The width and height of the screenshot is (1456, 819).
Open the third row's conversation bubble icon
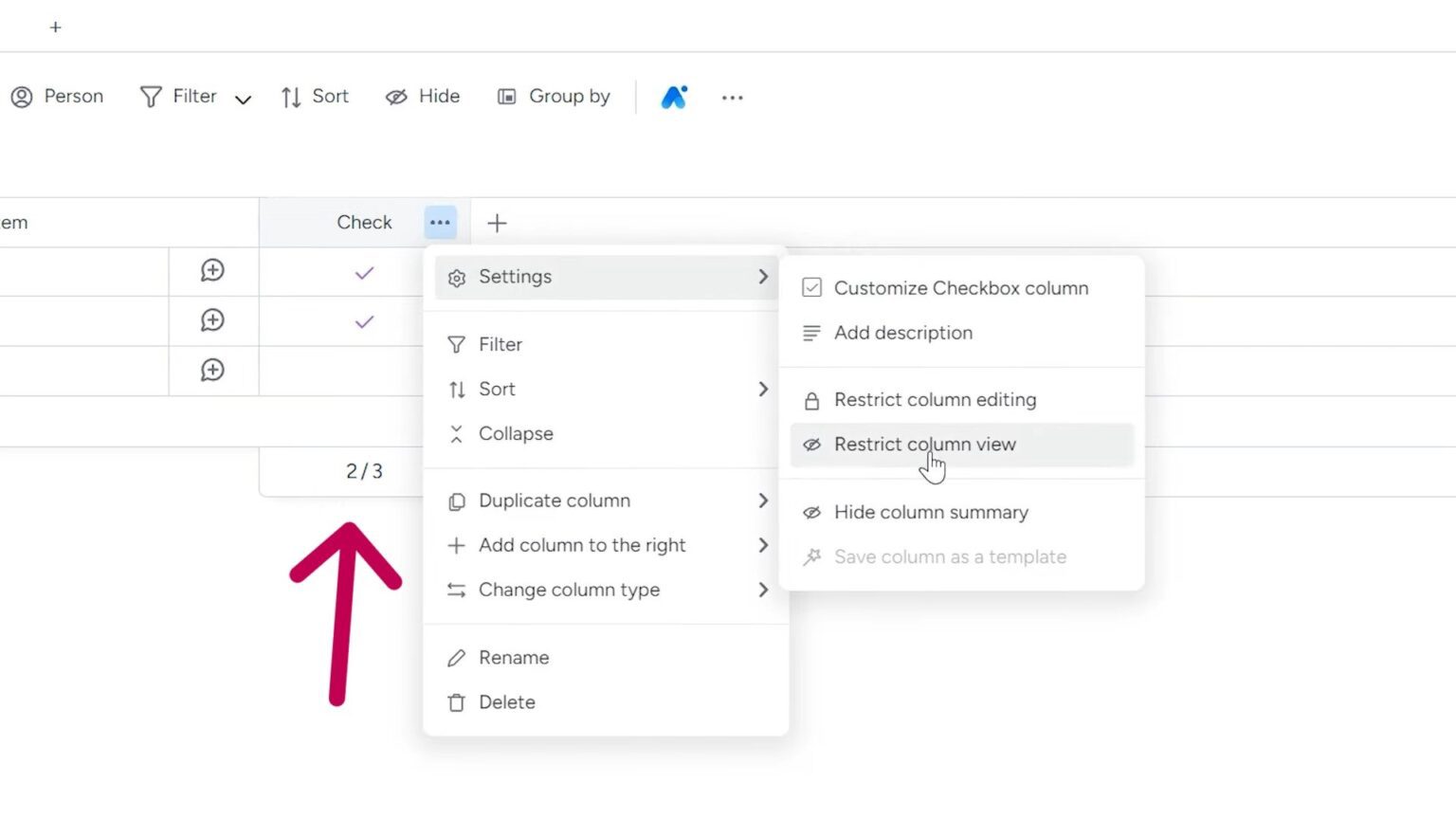coord(212,370)
